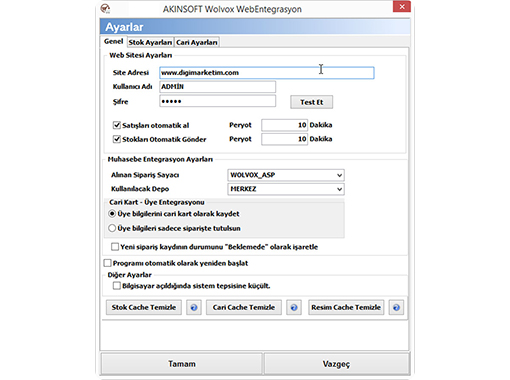Click the Şifre password field
This screenshot has height=380, width=510.
coord(217,101)
